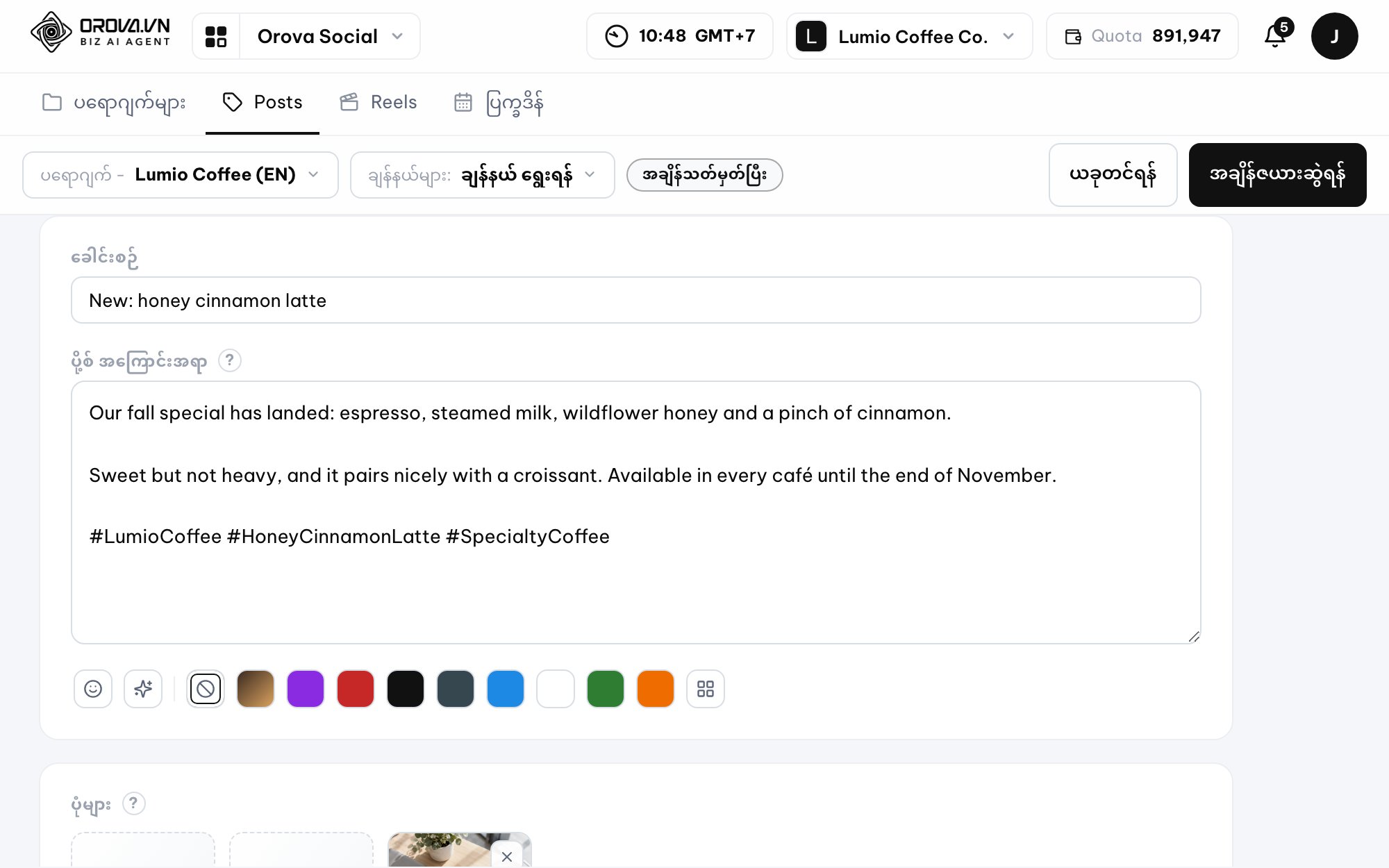Open the app grid launcher icon
Screen dimensions: 1389x868
point(216,36)
